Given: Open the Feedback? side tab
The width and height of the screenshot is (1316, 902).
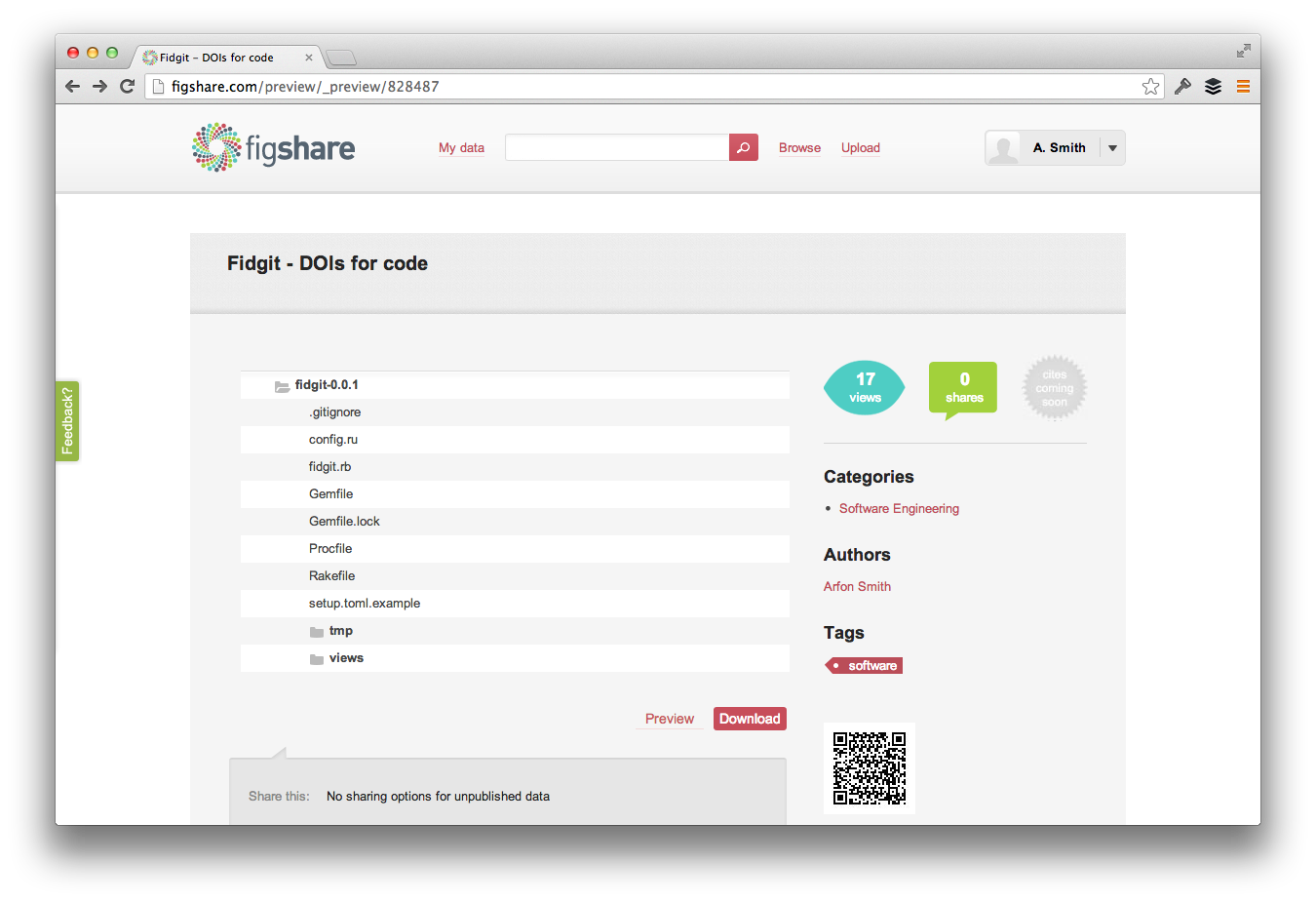Looking at the screenshot, I should point(67,421).
